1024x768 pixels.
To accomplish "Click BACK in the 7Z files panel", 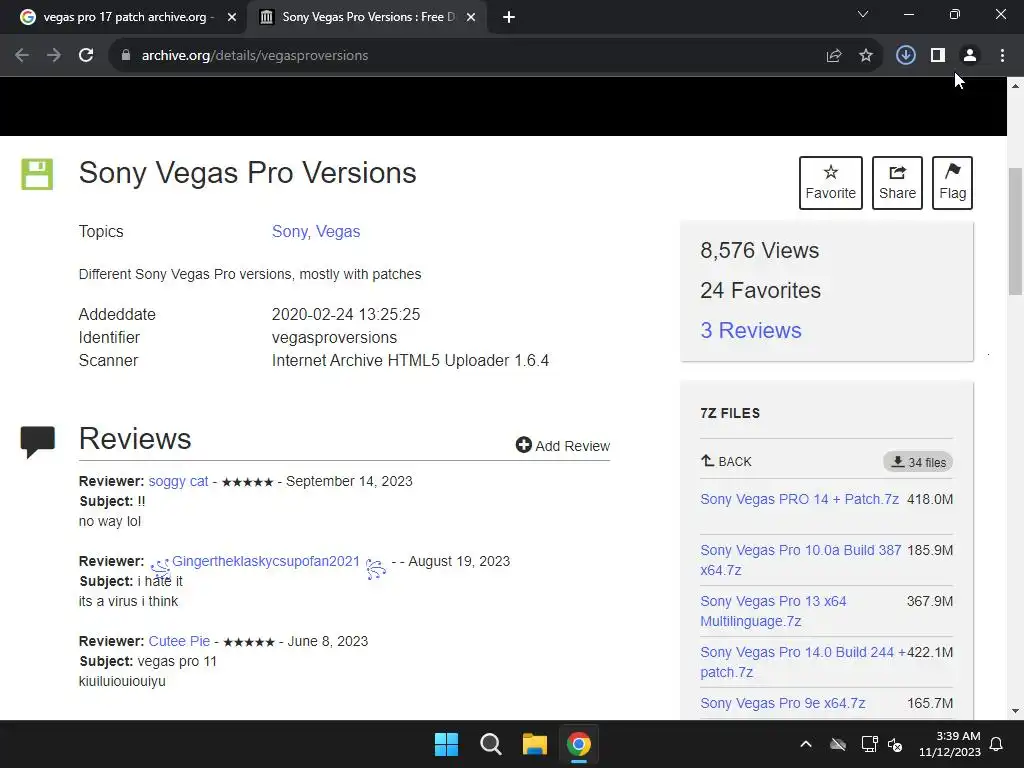I will pos(726,462).
